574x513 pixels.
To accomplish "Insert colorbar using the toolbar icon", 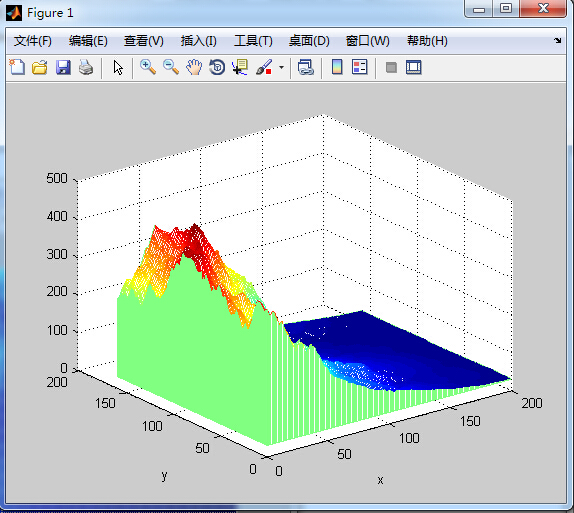I will click(337, 67).
